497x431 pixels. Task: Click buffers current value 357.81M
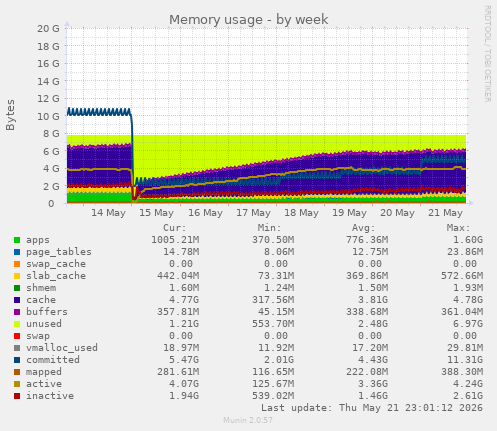point(178,312)
